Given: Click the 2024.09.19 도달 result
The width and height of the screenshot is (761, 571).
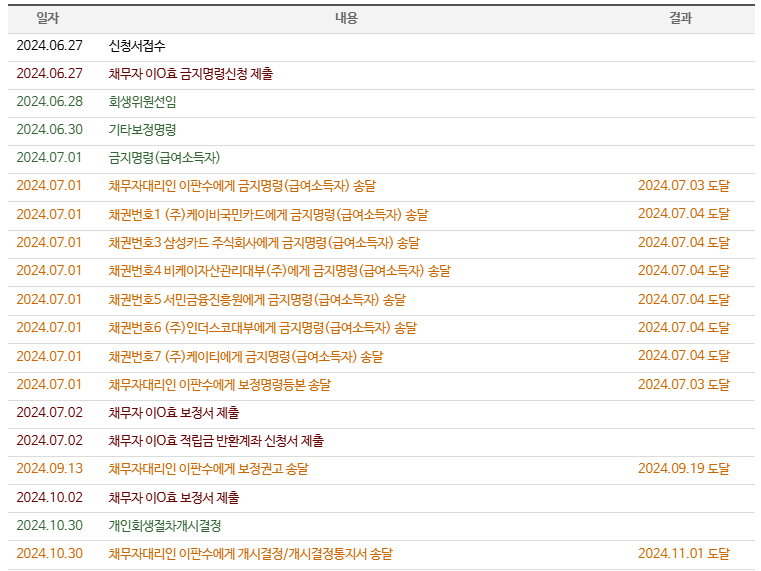Looking at the screenshot, I should point(684,469).
